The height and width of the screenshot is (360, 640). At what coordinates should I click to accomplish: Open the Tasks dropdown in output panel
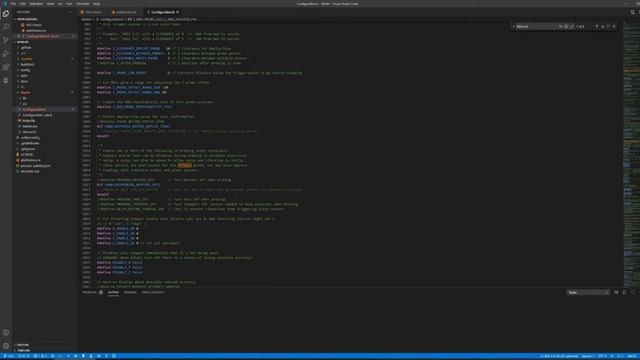[588, 292]
